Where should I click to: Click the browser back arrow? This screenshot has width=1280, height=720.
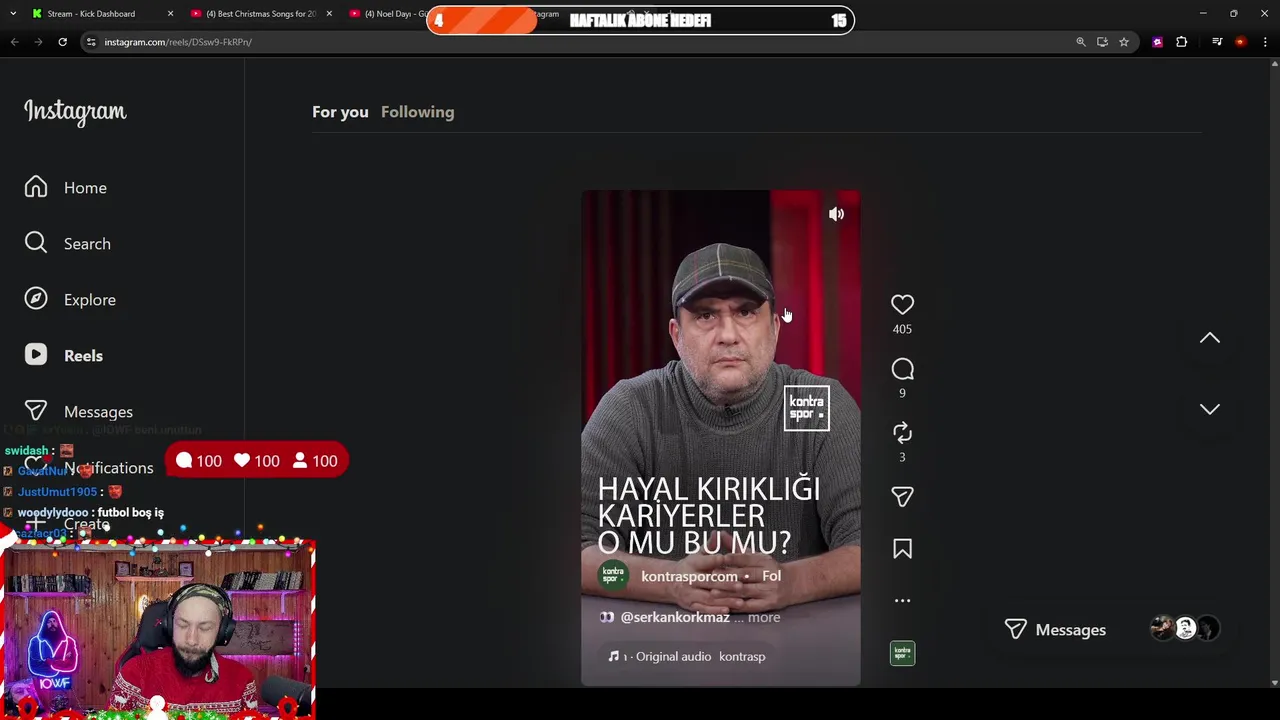pyautogui.click(x=14, y=42)
